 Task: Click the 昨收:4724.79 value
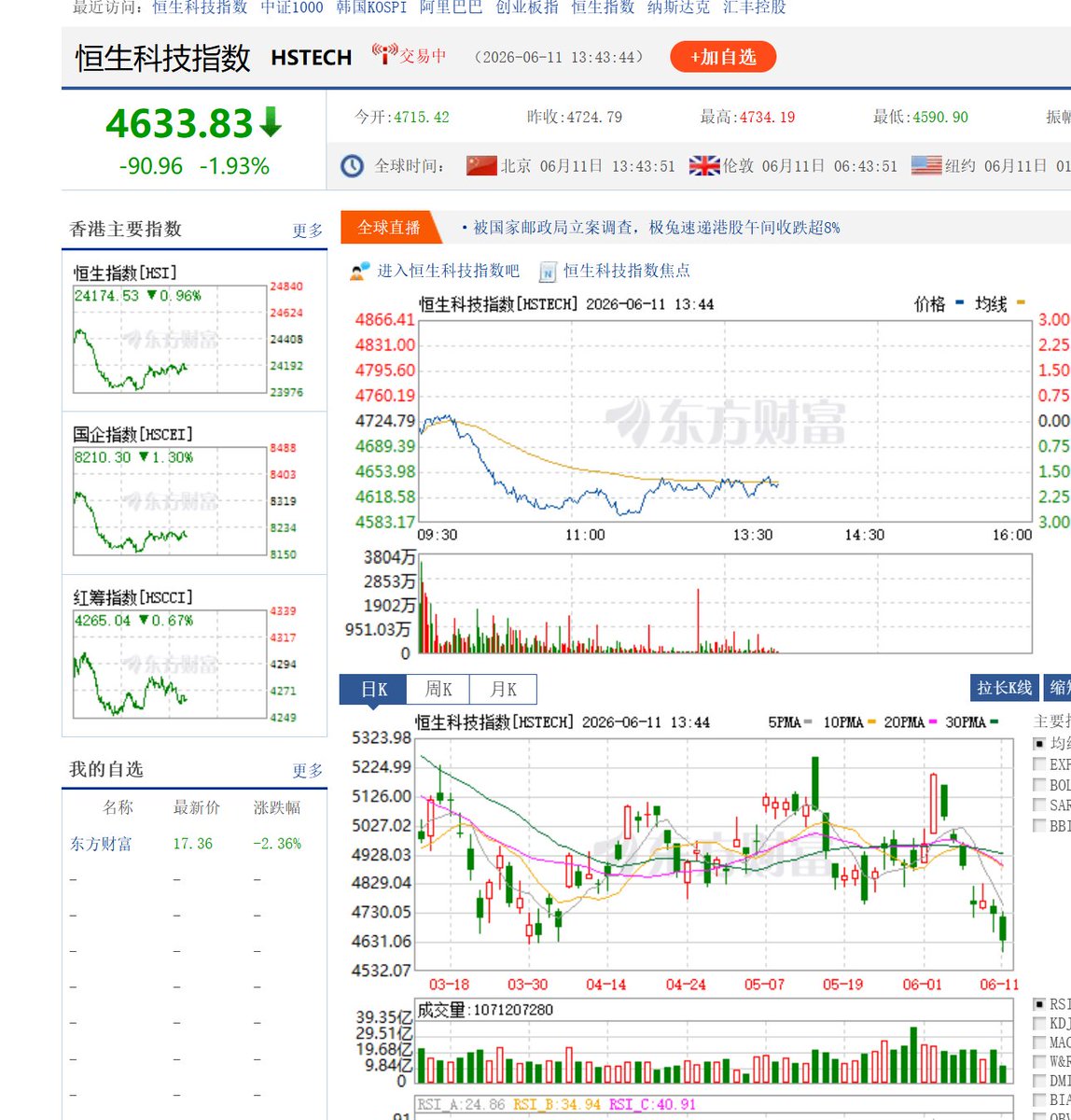pos(575,118)
